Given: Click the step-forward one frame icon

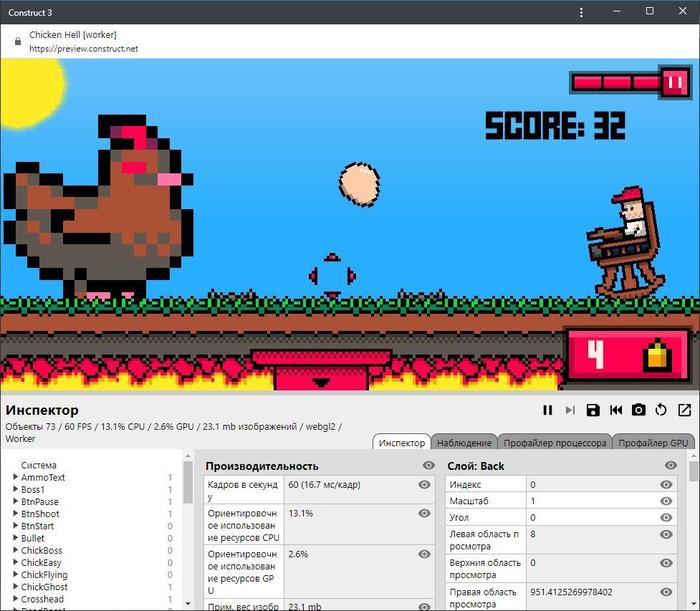Looking at the screenshot, I should click(x=570, y=410).
